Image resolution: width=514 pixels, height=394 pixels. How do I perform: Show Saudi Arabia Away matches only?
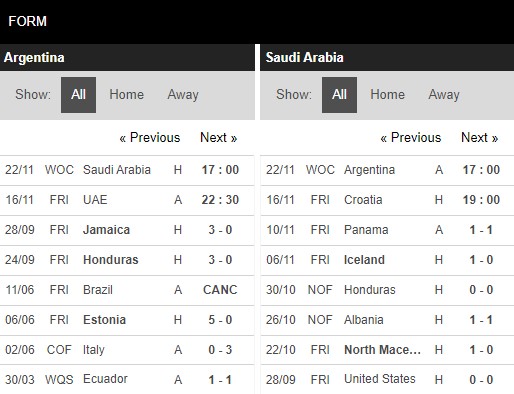(444, 95)
